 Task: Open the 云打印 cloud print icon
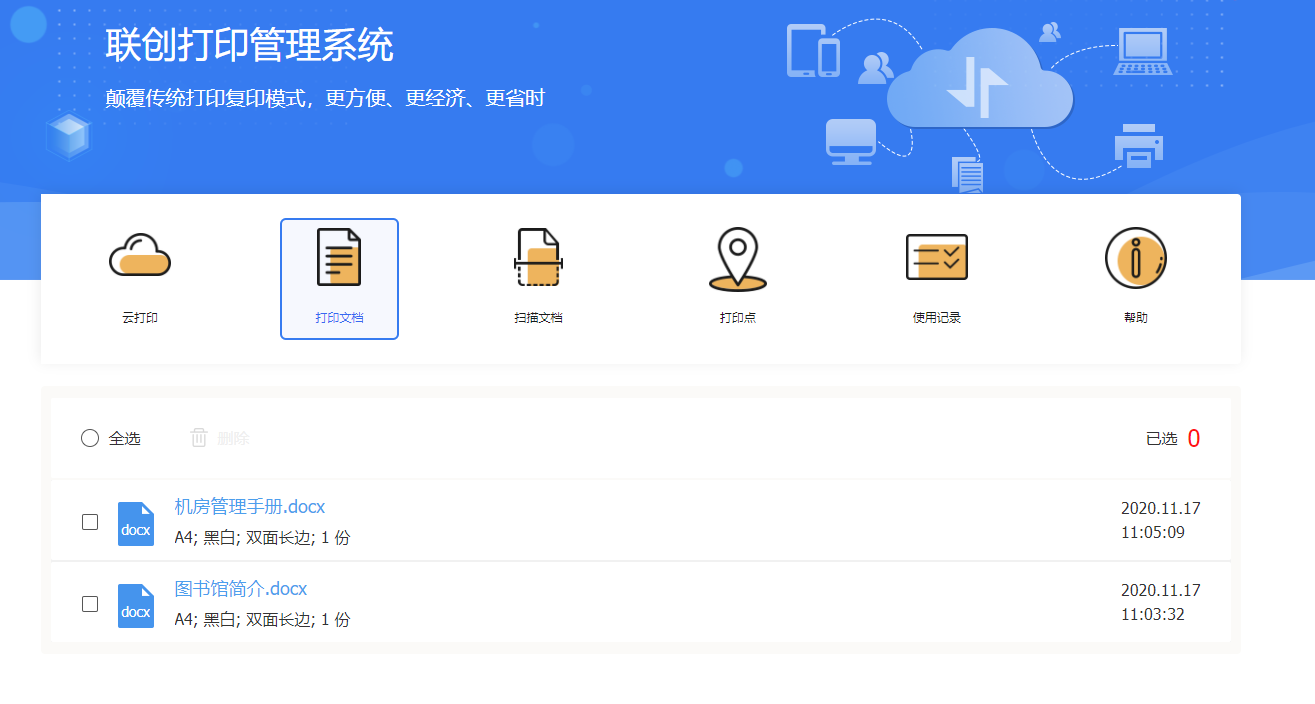click(x=139, y=256)
